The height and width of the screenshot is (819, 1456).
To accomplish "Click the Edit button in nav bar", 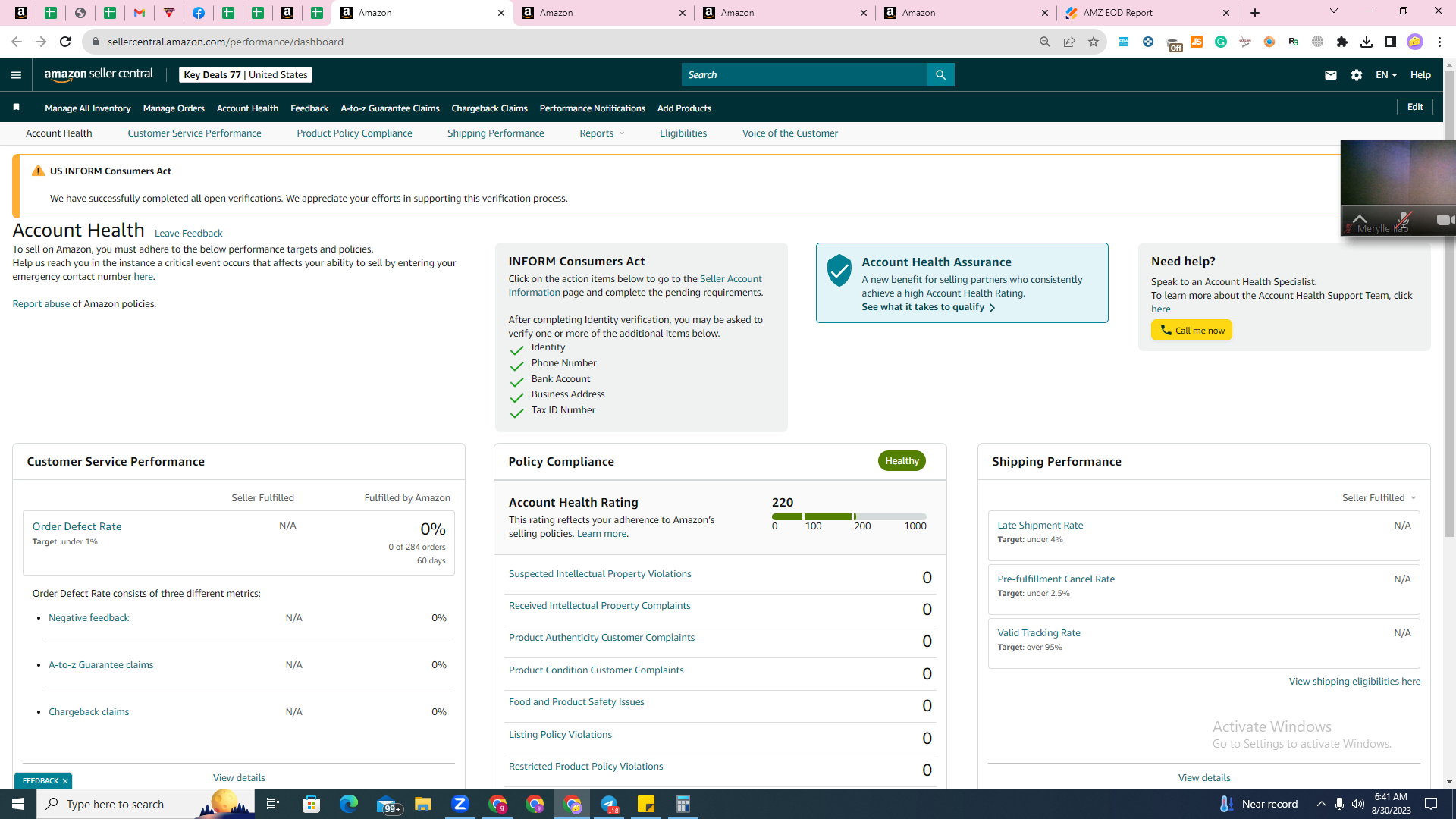I will pyautogui.click(x=1415, y=107).
